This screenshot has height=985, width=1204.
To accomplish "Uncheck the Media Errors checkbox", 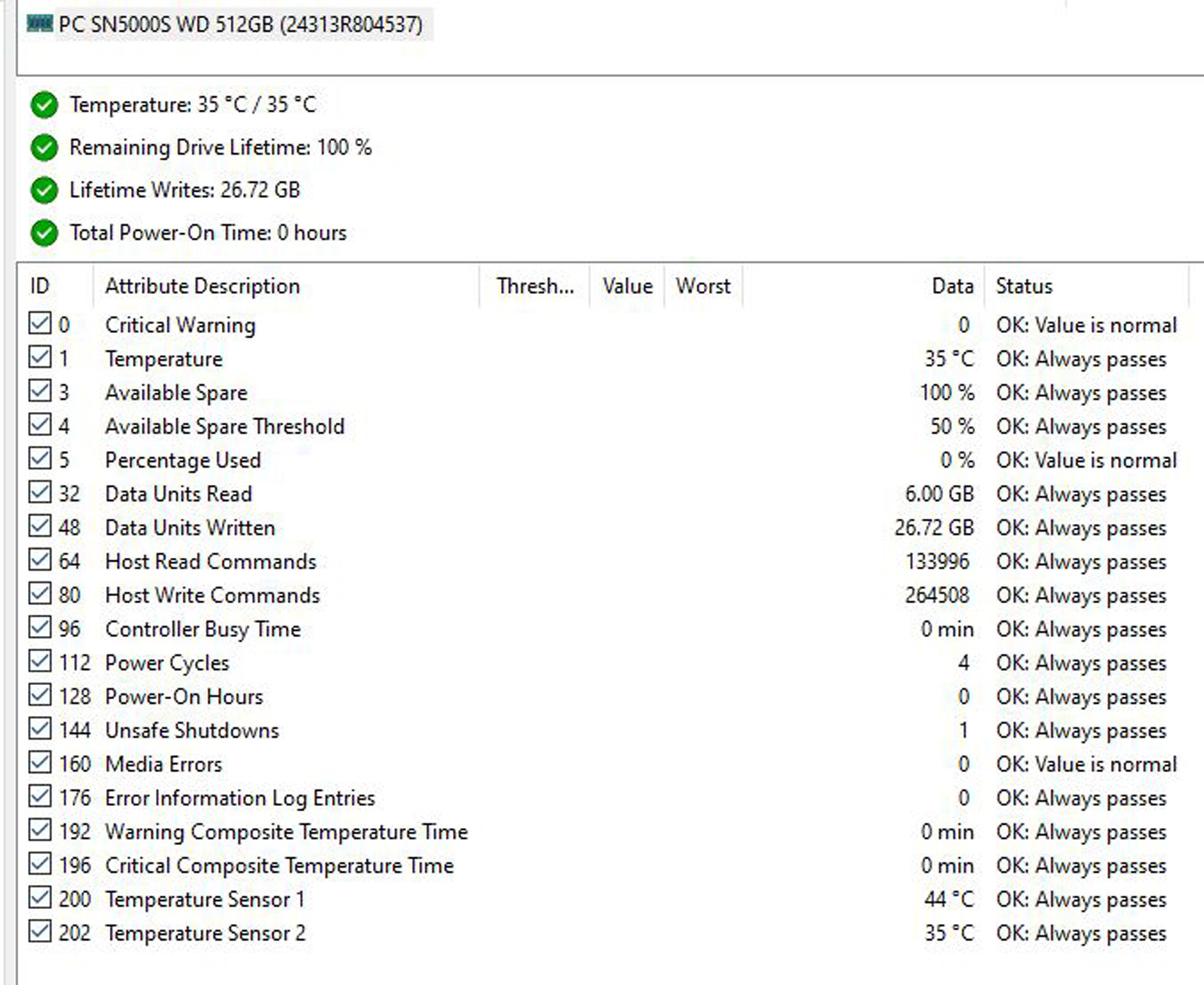I will point(40,764).
